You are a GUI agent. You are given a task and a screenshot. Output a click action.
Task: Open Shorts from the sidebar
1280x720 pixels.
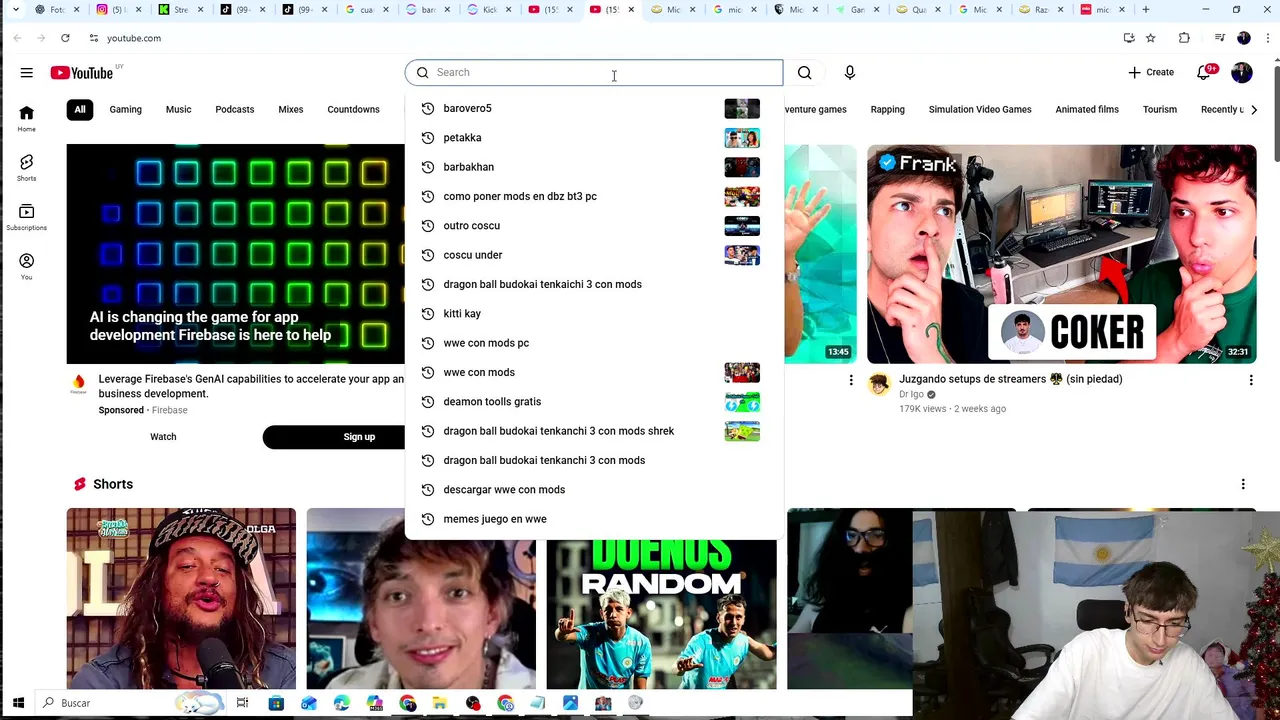point(26,167)
